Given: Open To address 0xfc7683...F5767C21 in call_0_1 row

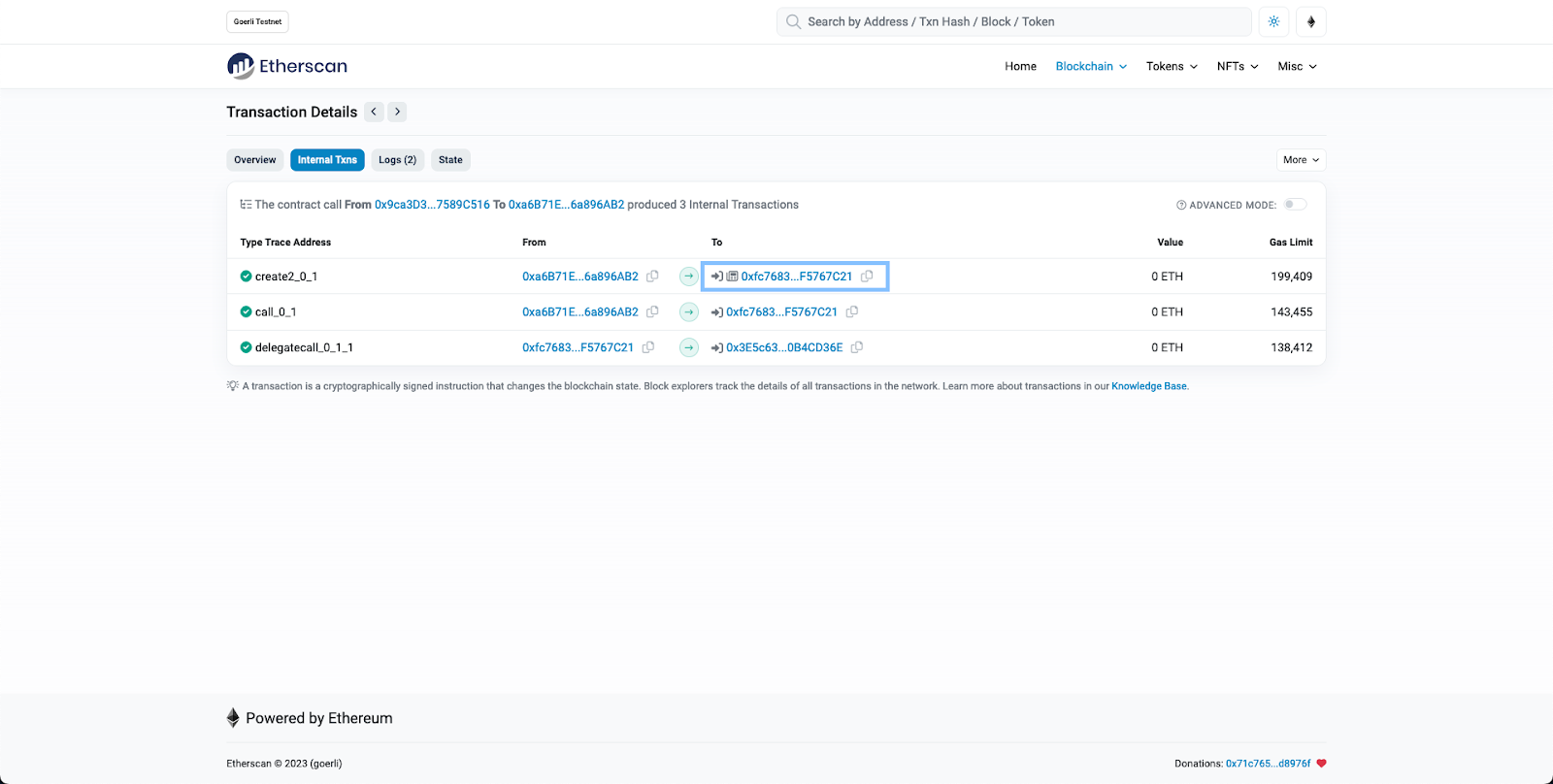Looking at the screenshot, I should pyautogui.click(x=781, y=311).
